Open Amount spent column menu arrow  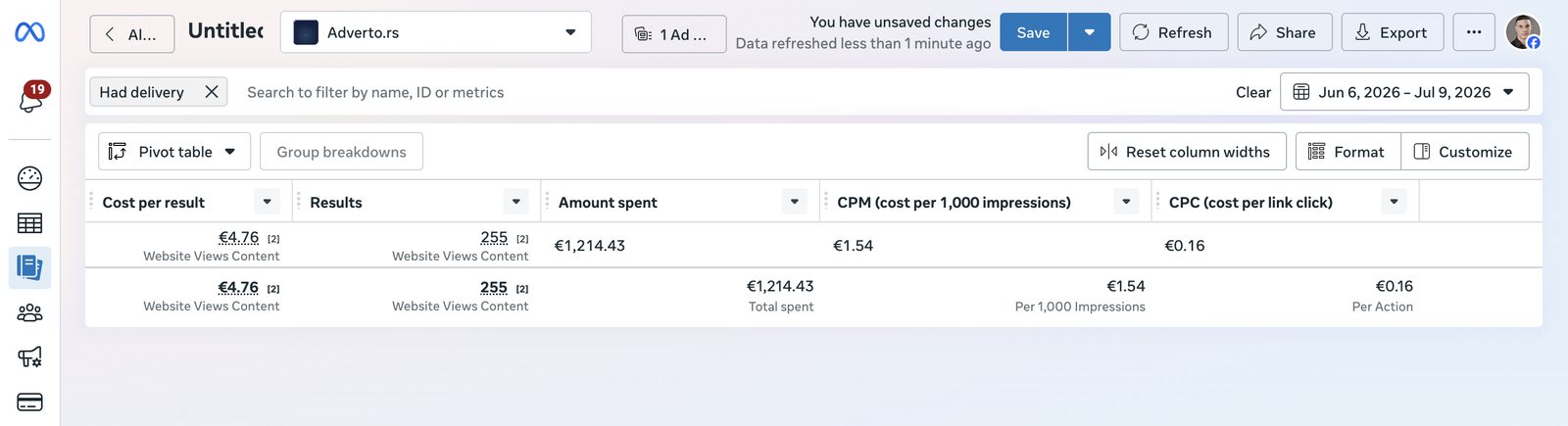click(x=795, y=202)
